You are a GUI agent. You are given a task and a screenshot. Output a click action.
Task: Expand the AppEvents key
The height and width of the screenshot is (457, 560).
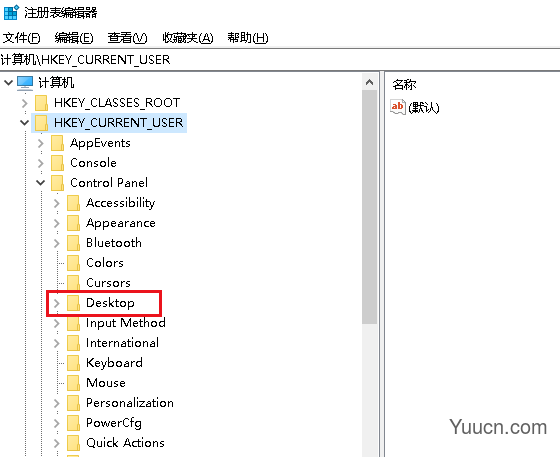click(40, 143)
